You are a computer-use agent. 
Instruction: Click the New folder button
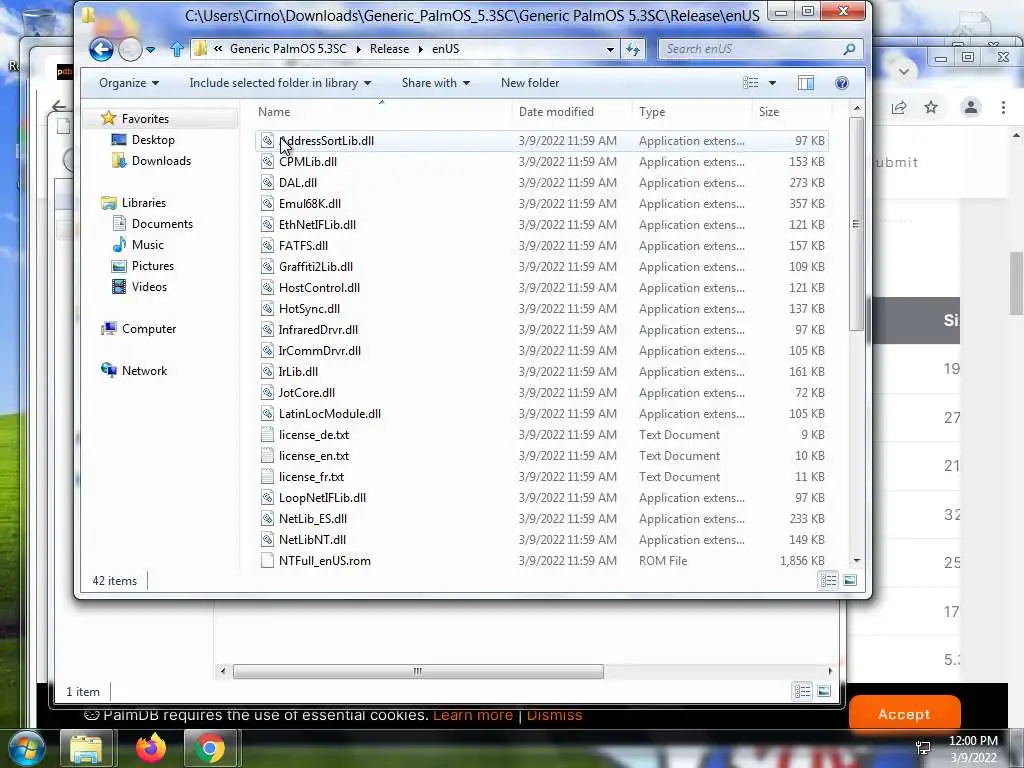point(530,83)
